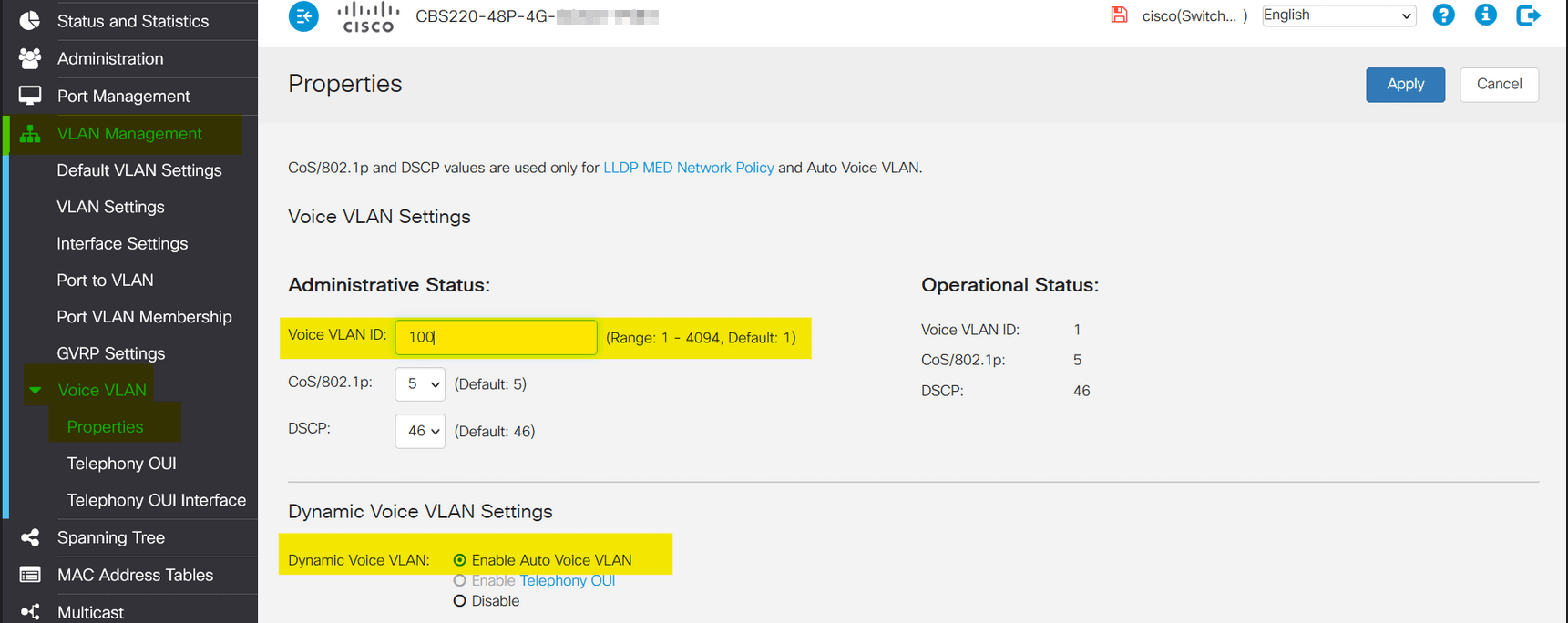Click the info about icon

[x=1485, y=15]
